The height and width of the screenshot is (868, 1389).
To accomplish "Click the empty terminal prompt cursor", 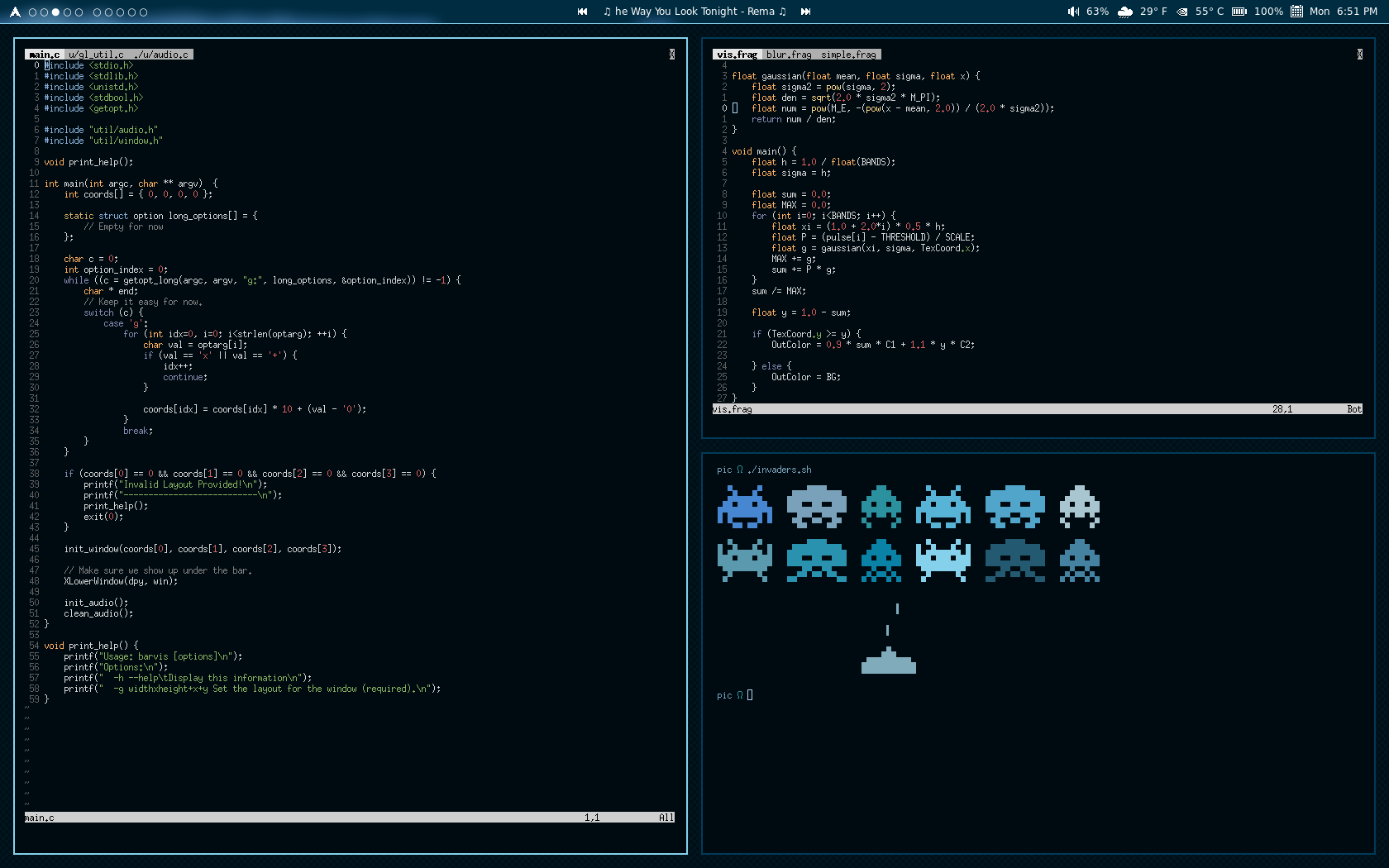I will pyautogui.click(x=750, y=695).
